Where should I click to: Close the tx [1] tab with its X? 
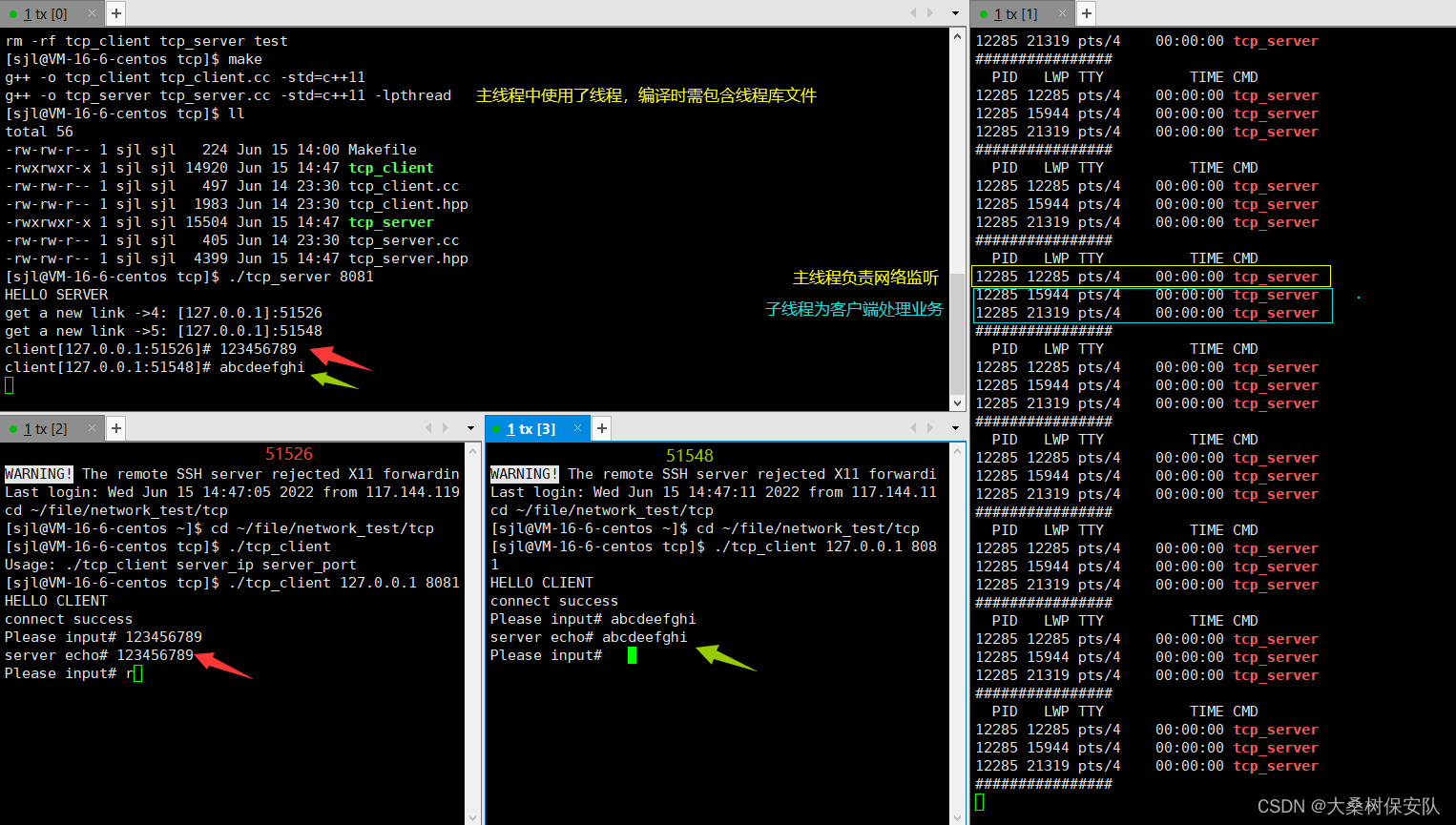click(x=1062, y=13)
